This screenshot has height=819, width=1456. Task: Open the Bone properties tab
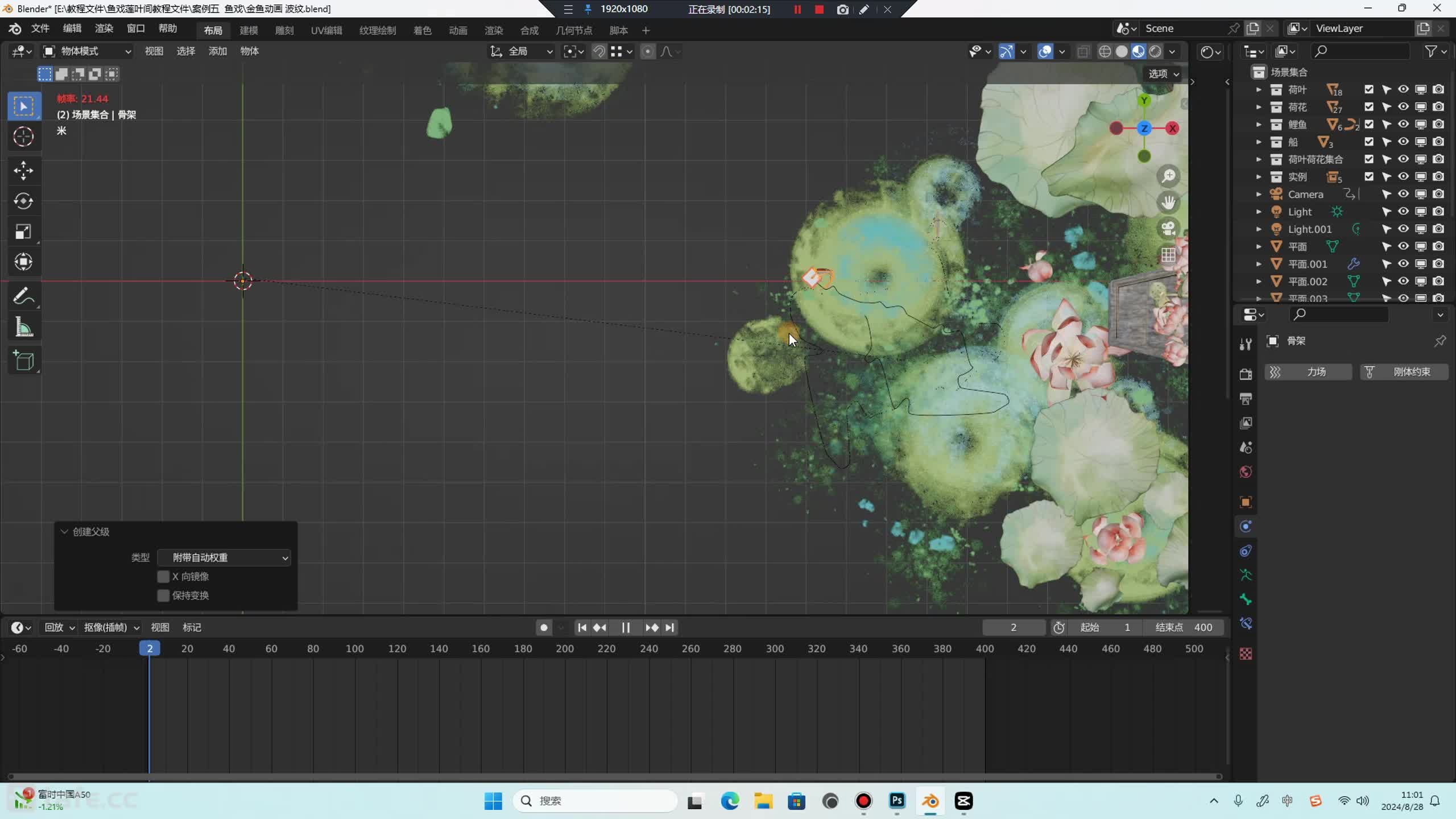pos(1246,599)
